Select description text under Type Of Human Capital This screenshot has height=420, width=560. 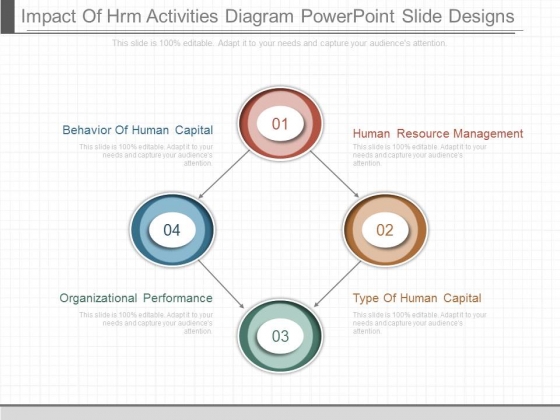[420, 323]
